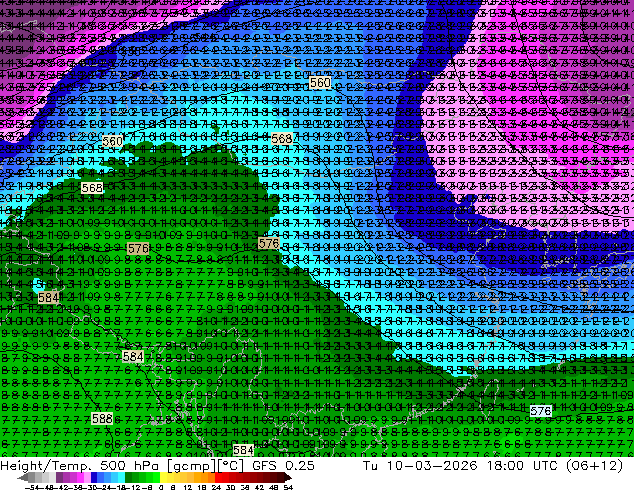Click the white-boxed 576 label at lower right
This screenshot has height=490, width=634.
click(541, 411)
